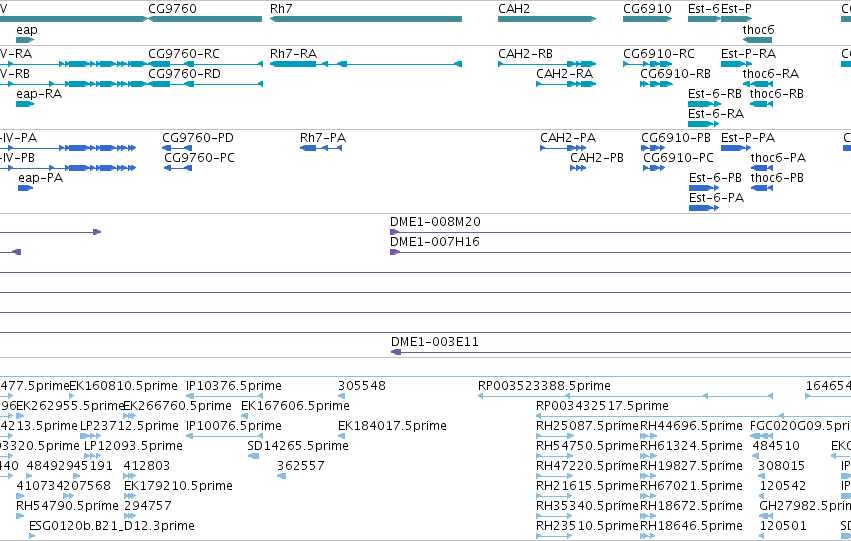
Task: Select BAC clone DME1-007H16
Action: 620,252
